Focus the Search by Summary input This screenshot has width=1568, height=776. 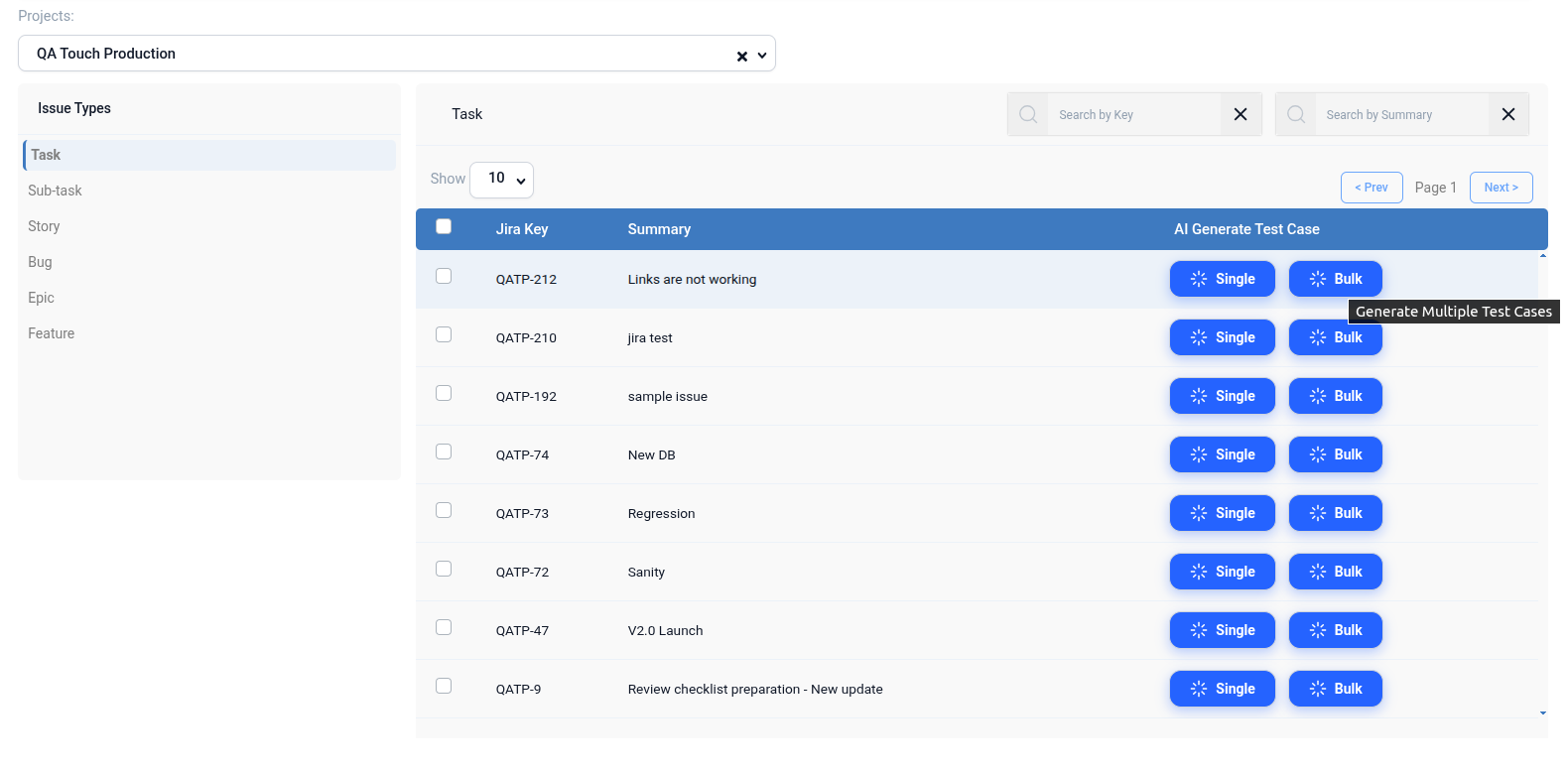[x=1401, y=115]
